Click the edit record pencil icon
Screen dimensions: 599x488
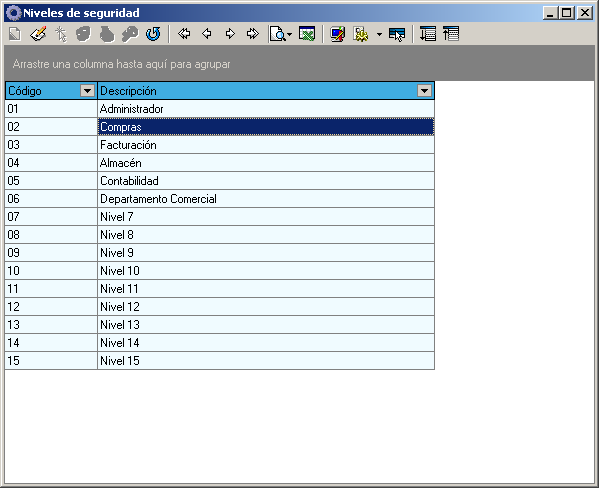point(38,34)
